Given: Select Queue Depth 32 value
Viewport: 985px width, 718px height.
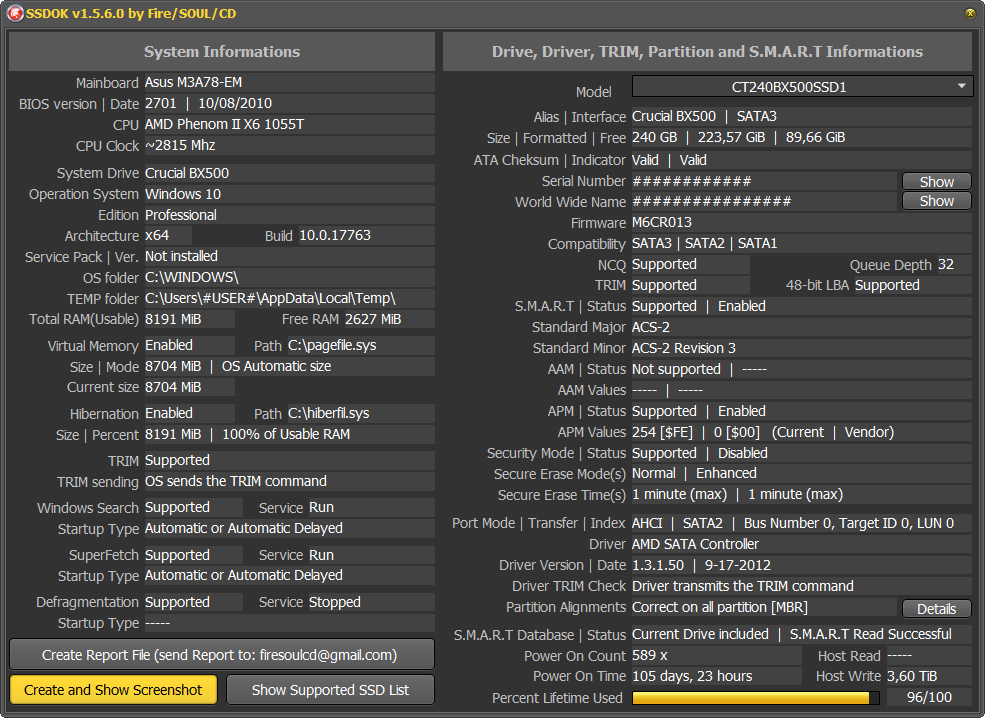Looking at the screenshot, I should point(954,264).
